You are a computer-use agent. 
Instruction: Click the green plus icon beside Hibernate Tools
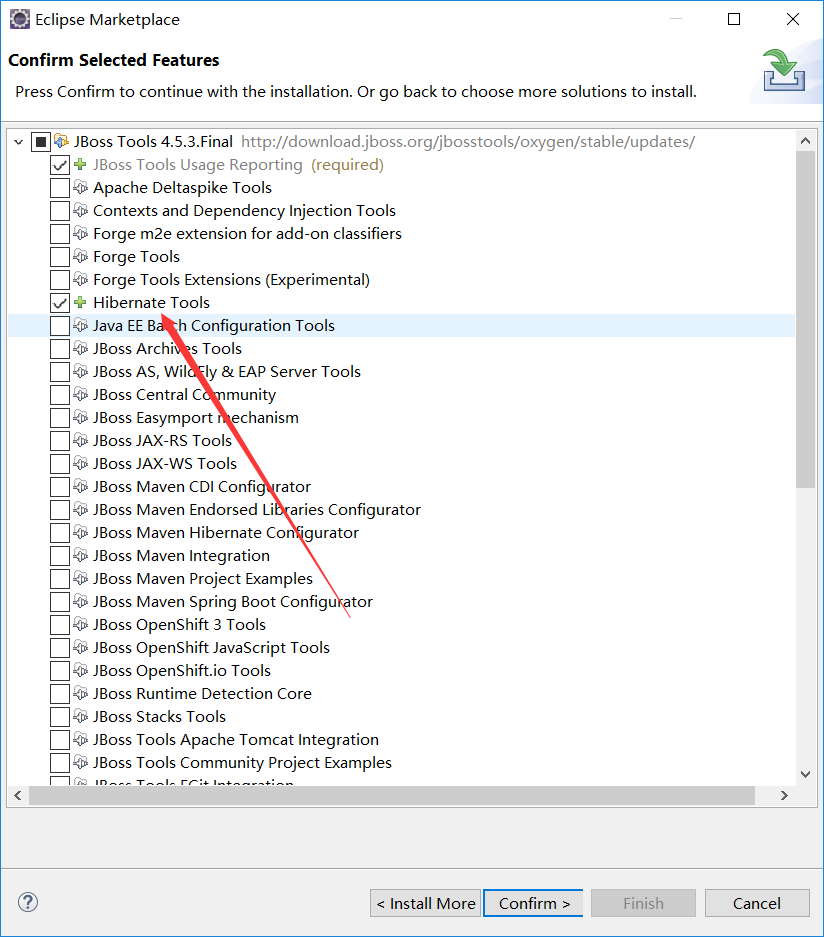80,302
